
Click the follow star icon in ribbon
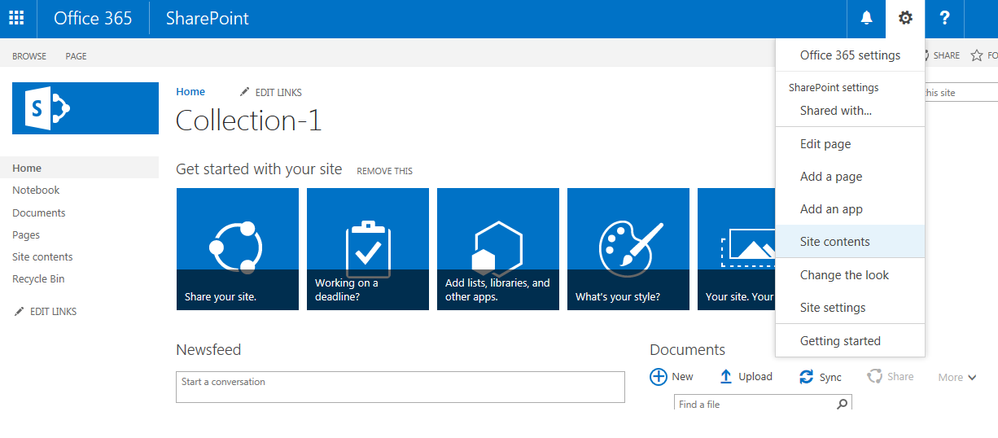click(x=976, y=56)
